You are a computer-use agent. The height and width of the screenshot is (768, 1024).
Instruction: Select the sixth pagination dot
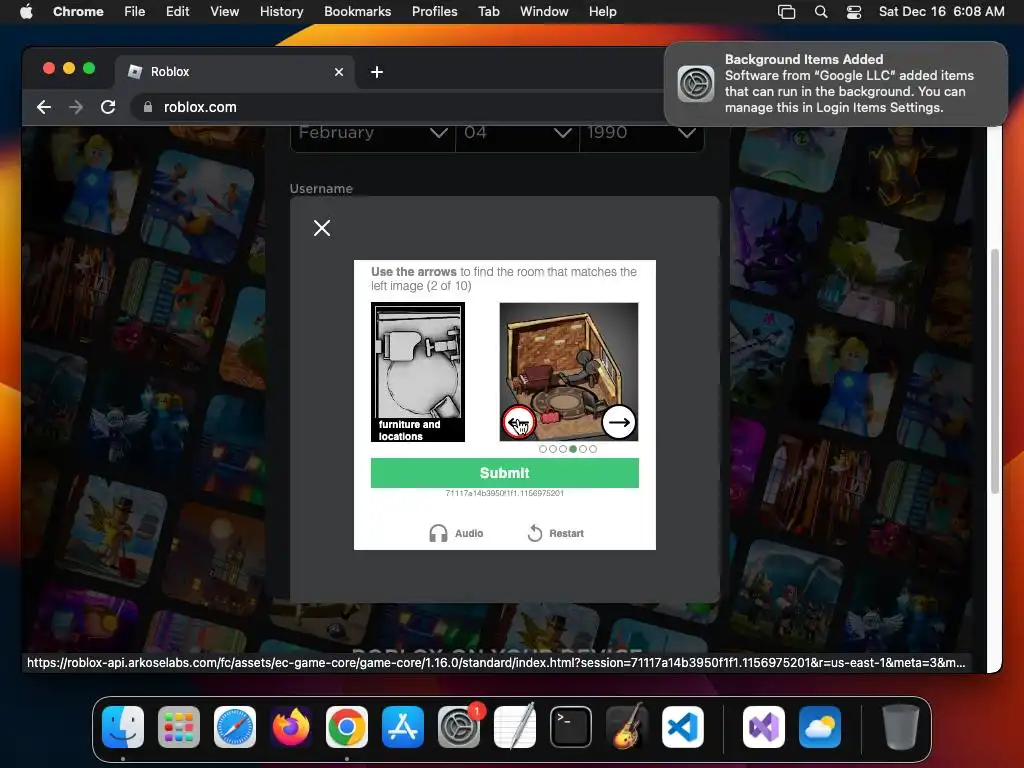pyautogui.click(x=593, y=449)
